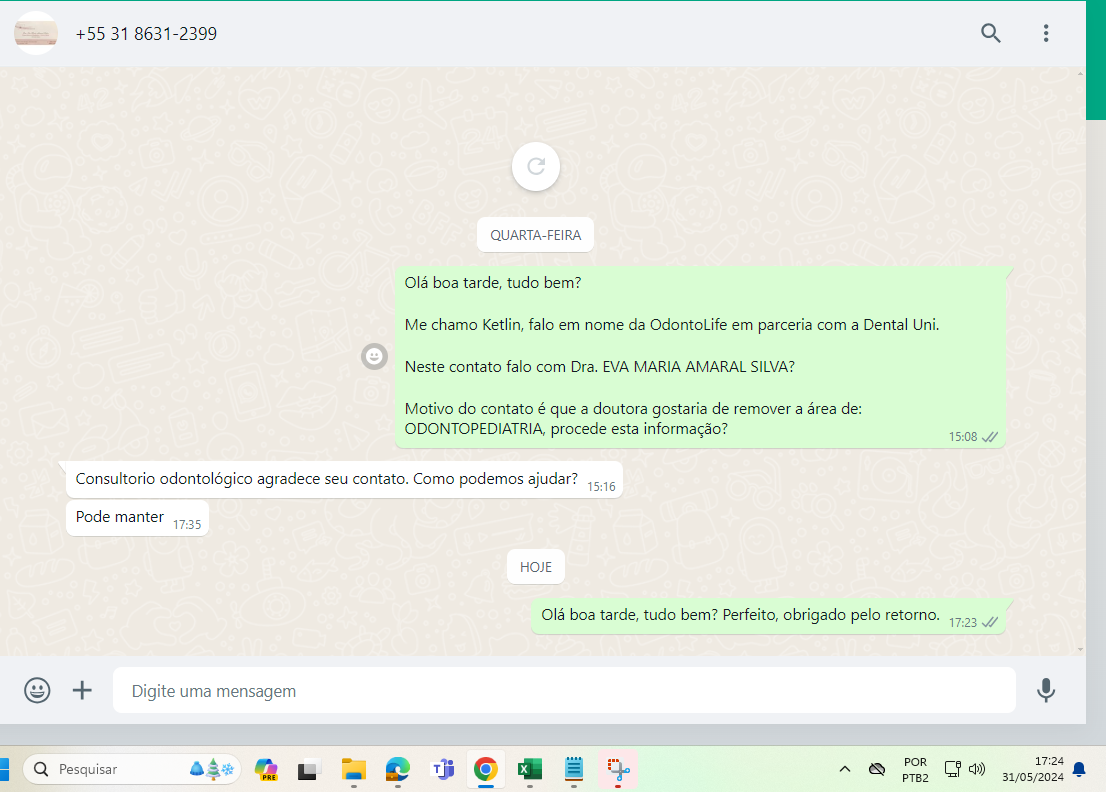The height and width of the screenshot is (792, 1106).
Task: Click the 15:08 read-receipt double check
Action: [x=990, y=437]
